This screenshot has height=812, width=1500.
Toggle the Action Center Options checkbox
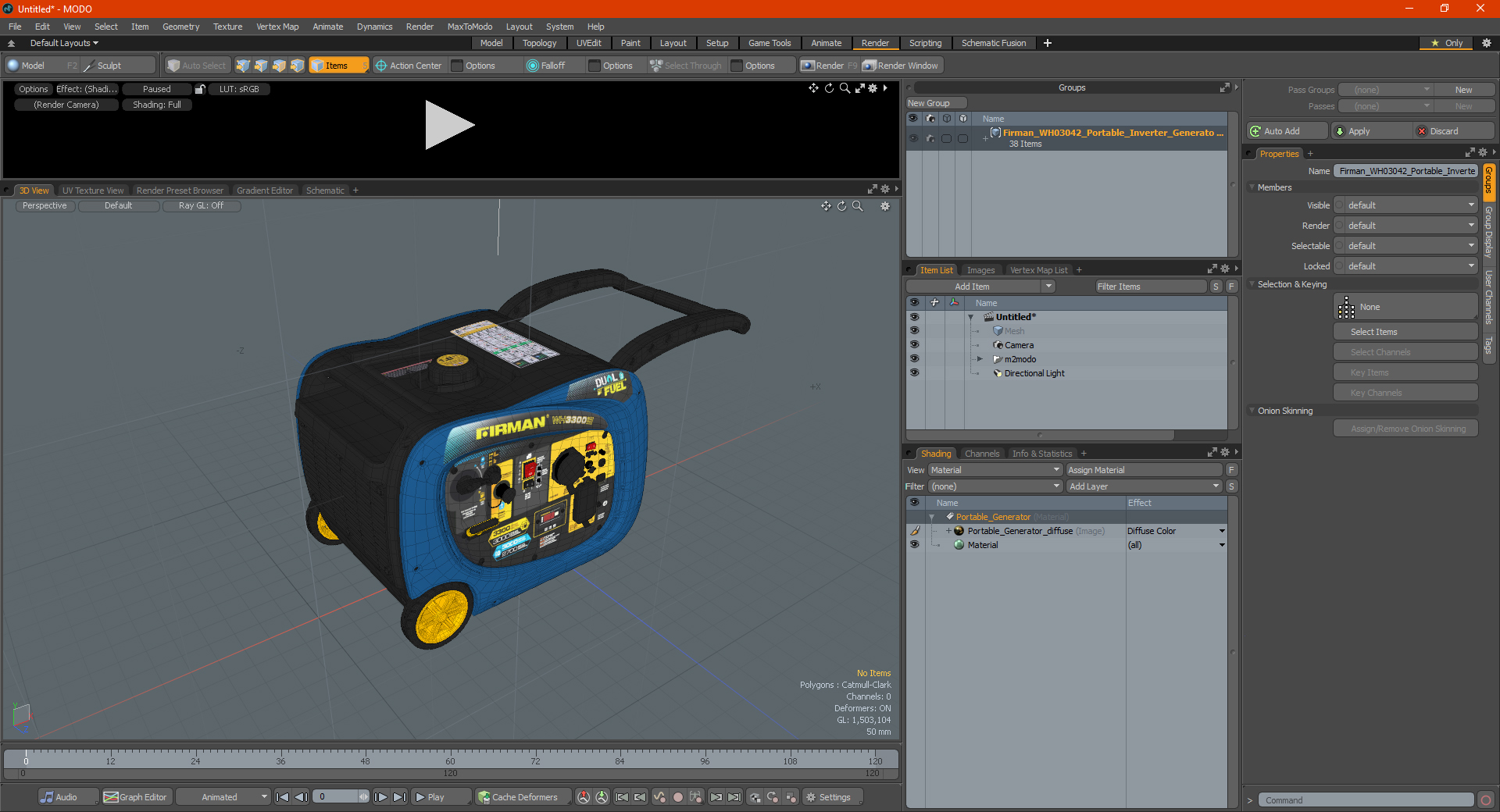tap(458, 66)
